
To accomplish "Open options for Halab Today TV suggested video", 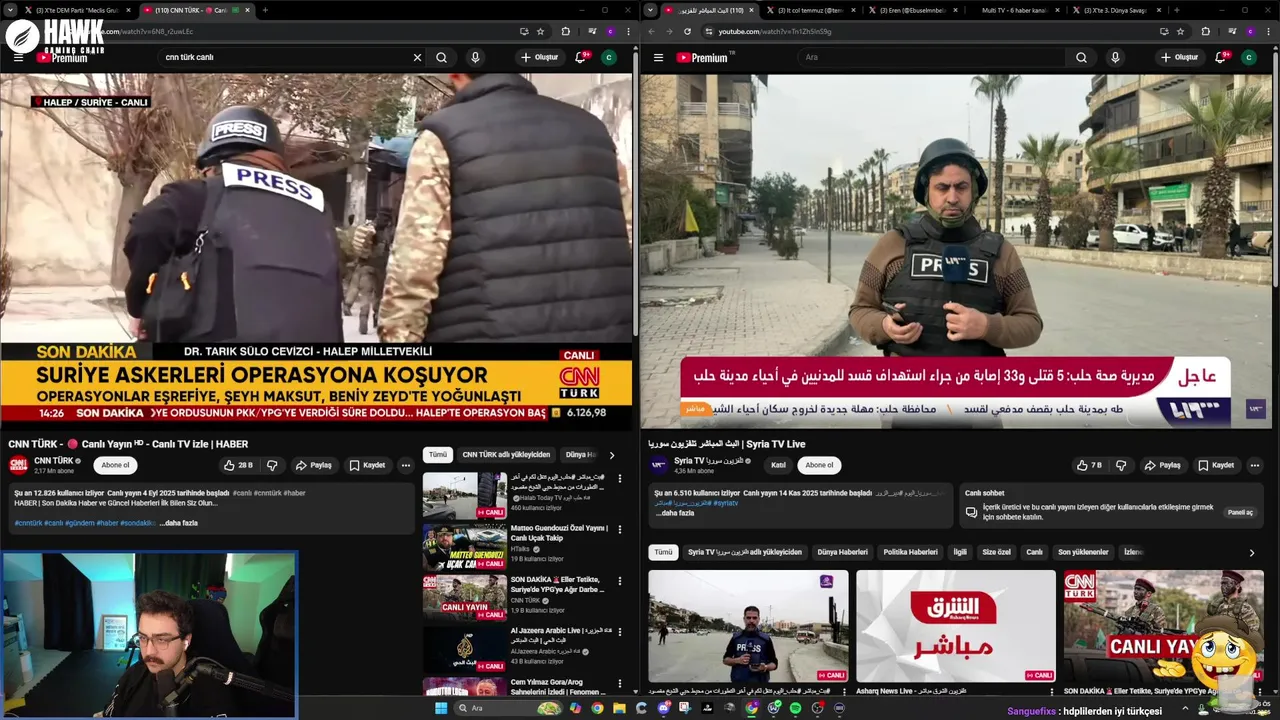I will 619,479.
